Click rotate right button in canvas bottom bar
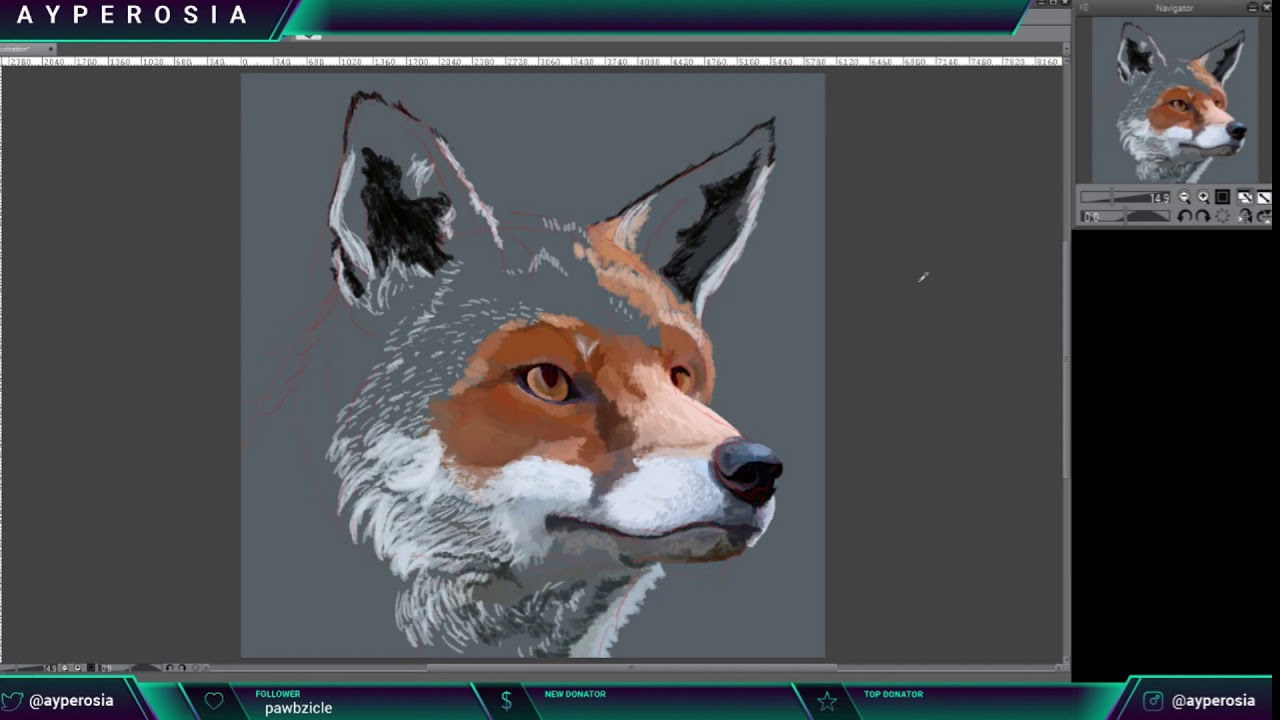 point(182,668)
